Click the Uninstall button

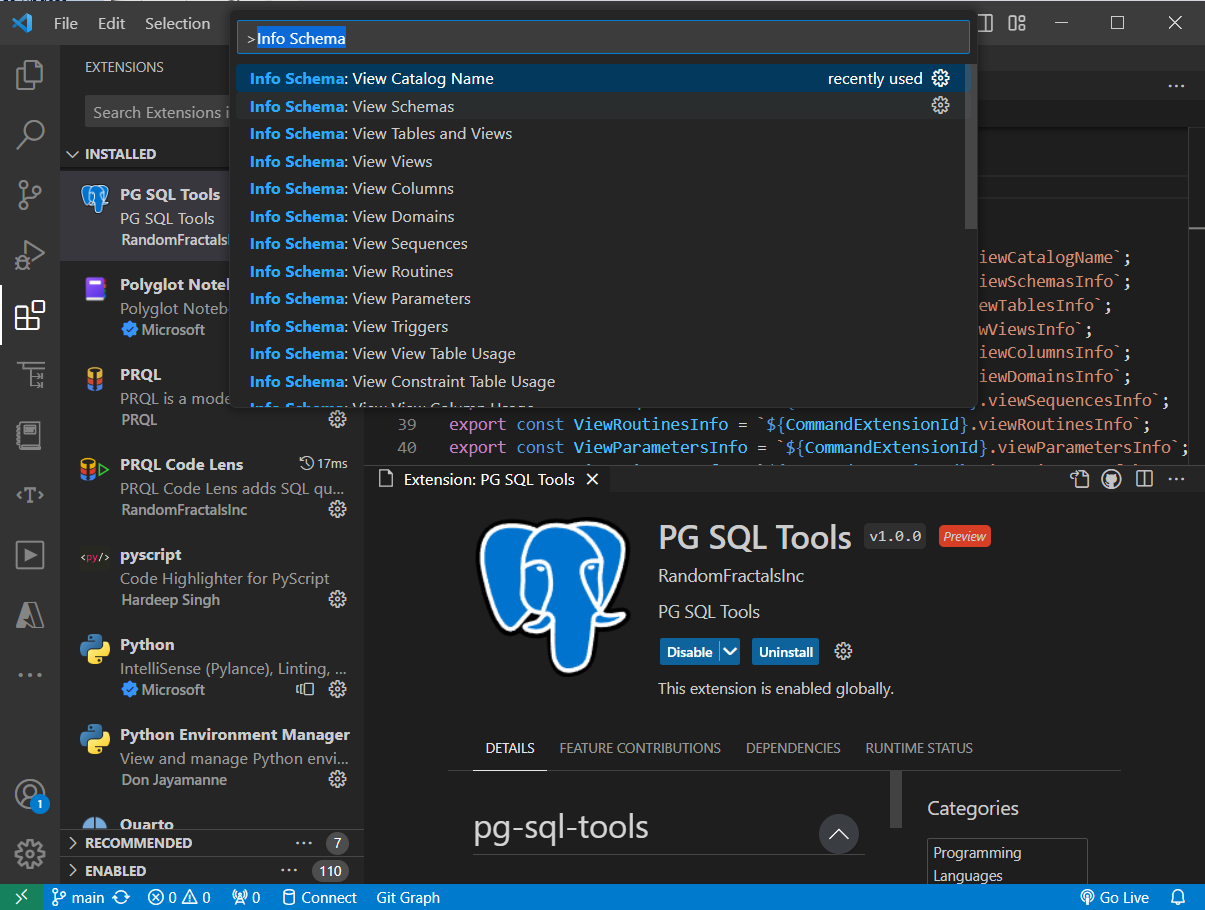tap(786, 651)
